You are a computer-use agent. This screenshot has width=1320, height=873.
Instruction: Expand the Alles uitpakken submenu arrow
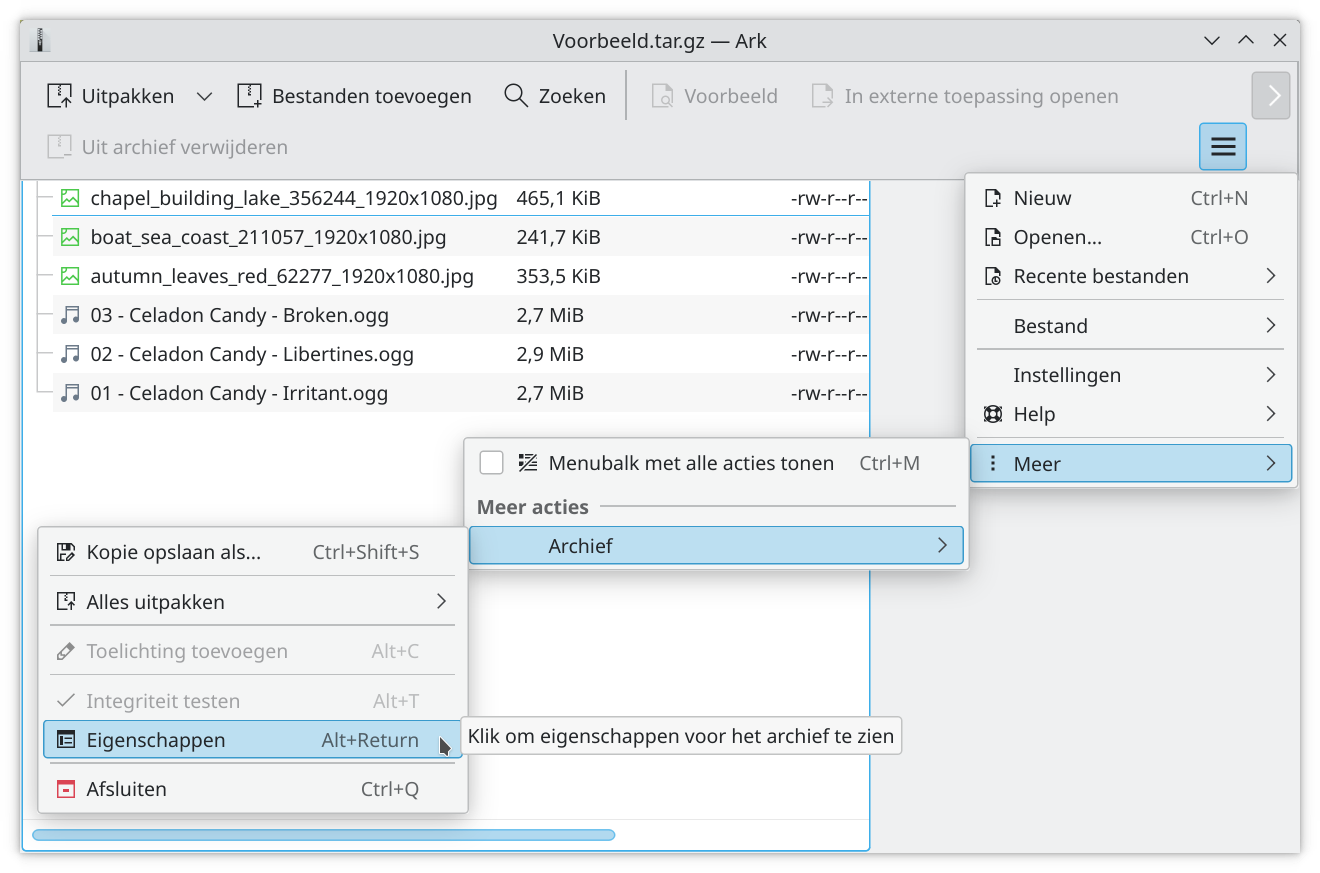[x=441, y=602]
